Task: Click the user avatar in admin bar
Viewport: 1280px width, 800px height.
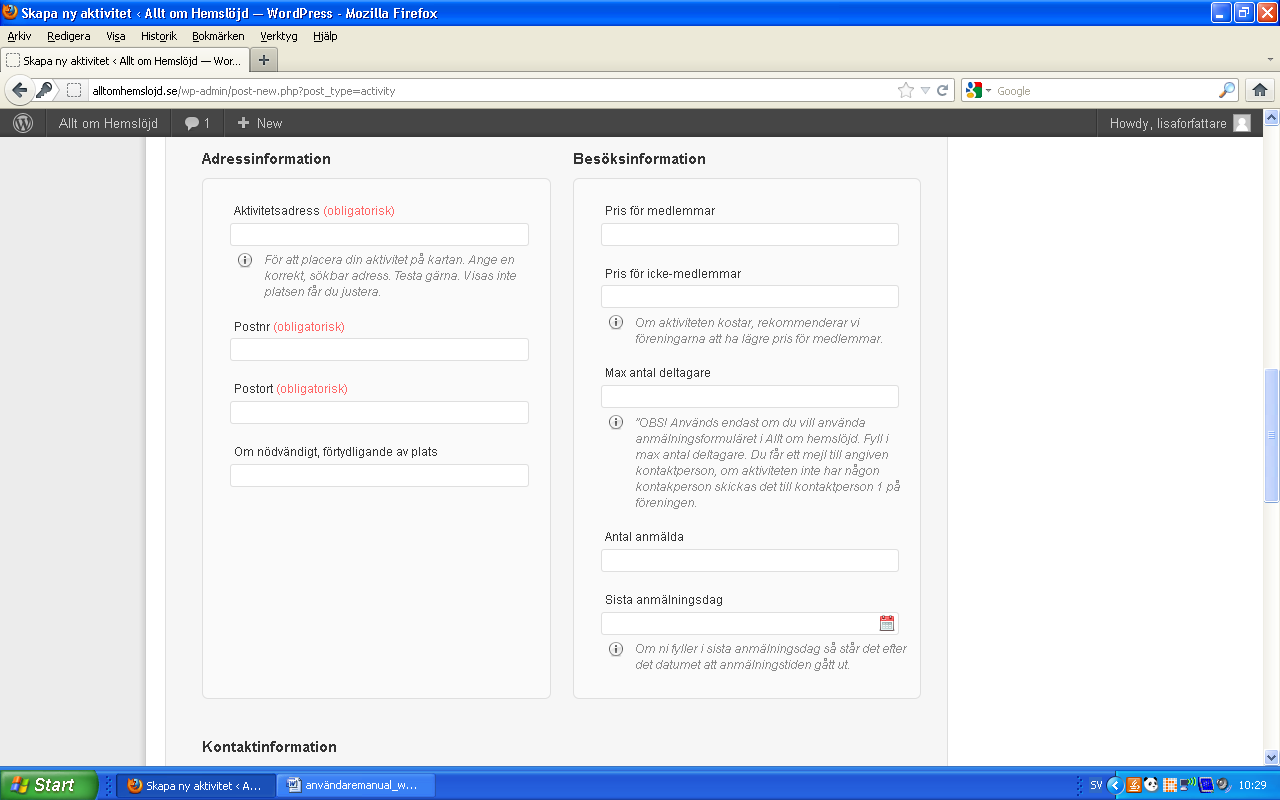Action: tap(1242, 123)
